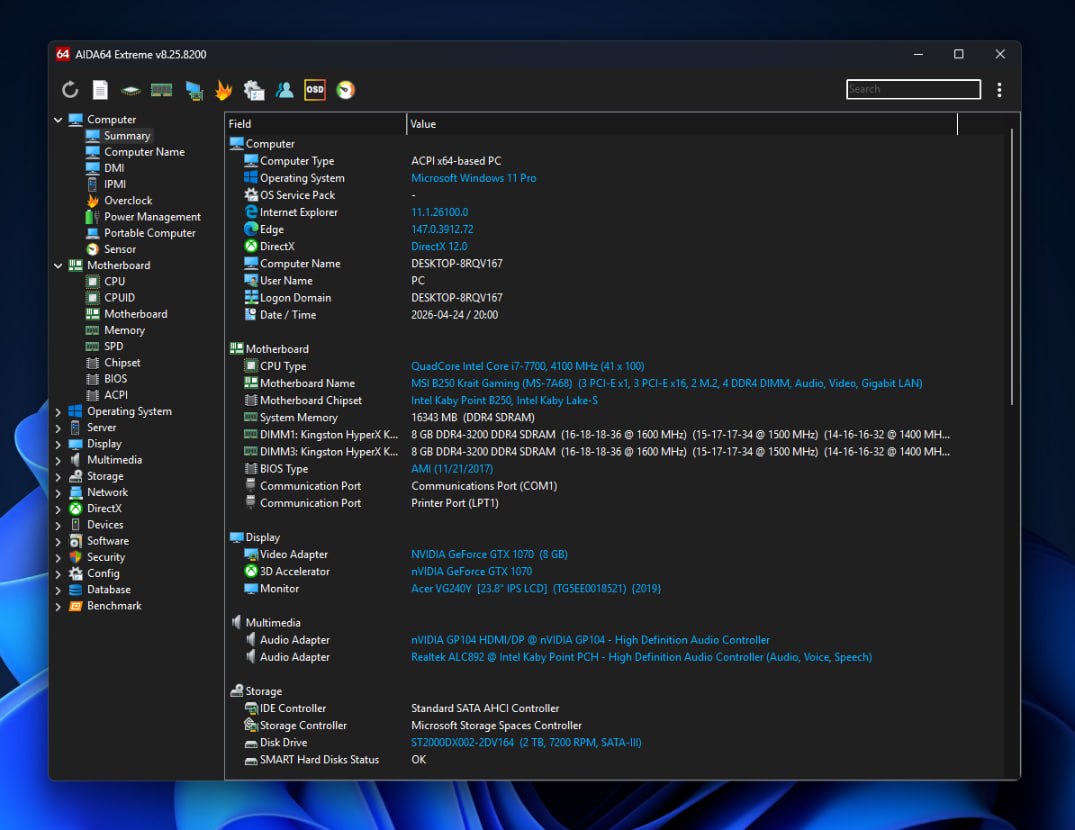Viewport: 1075px width, 830px height.
Task: Collapse the Computer tree node
Action: (58, 120)
